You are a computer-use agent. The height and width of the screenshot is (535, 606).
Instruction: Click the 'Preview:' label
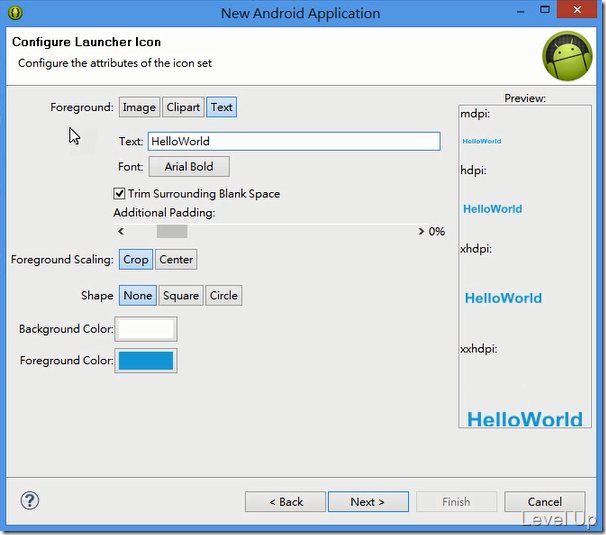[525, 98]
